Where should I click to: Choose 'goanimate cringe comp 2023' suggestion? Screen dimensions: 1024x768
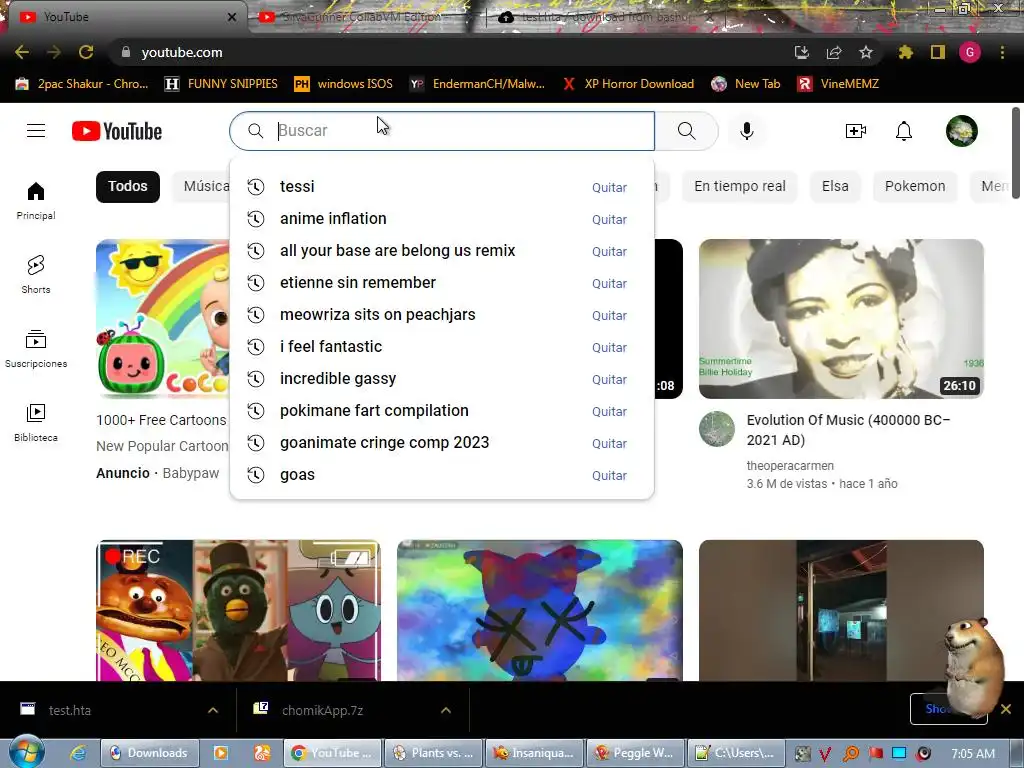click(x=442, y=443)
